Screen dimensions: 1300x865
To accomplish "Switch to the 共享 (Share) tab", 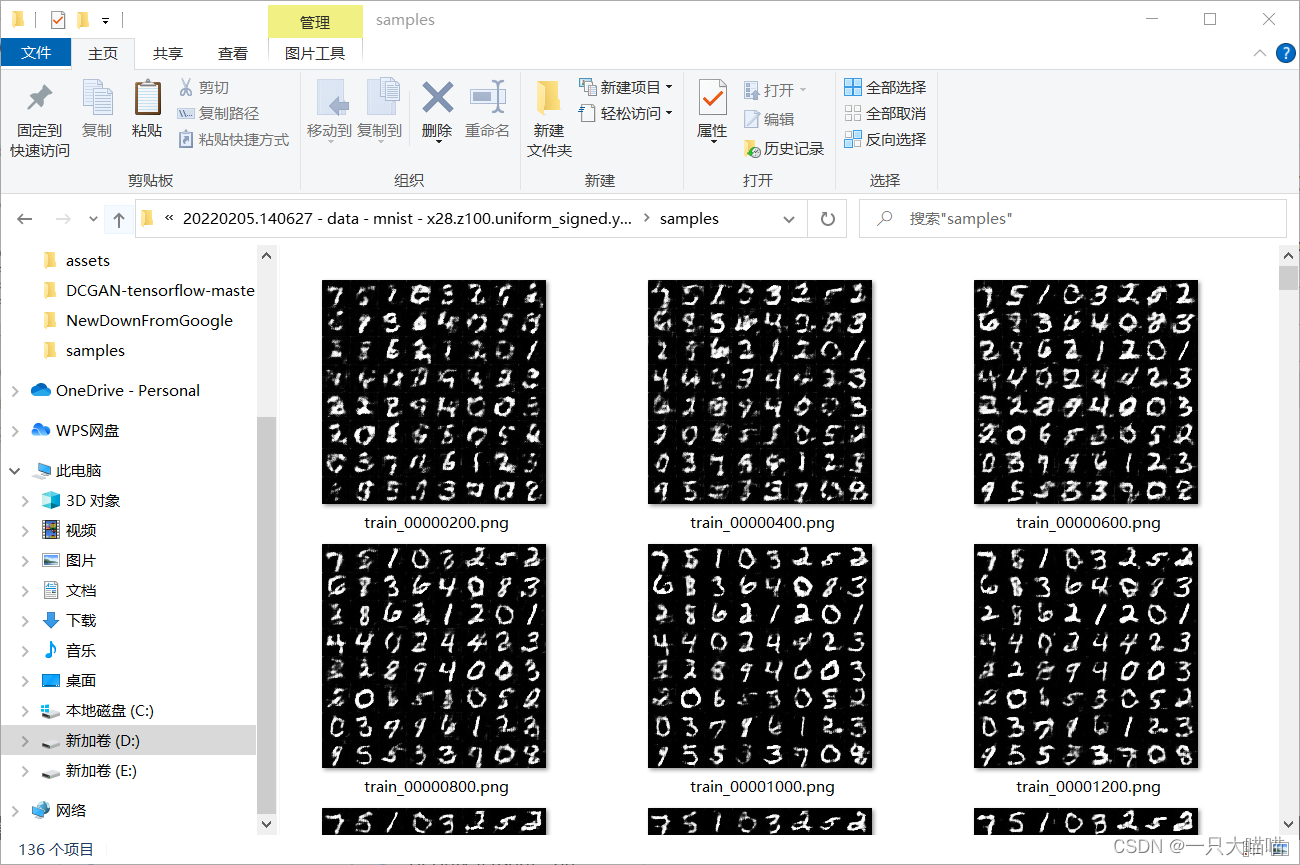I will click(x=168, y=53).
